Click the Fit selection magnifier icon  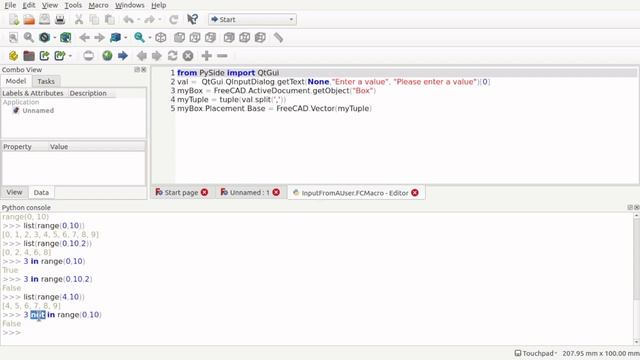[29, 38]
